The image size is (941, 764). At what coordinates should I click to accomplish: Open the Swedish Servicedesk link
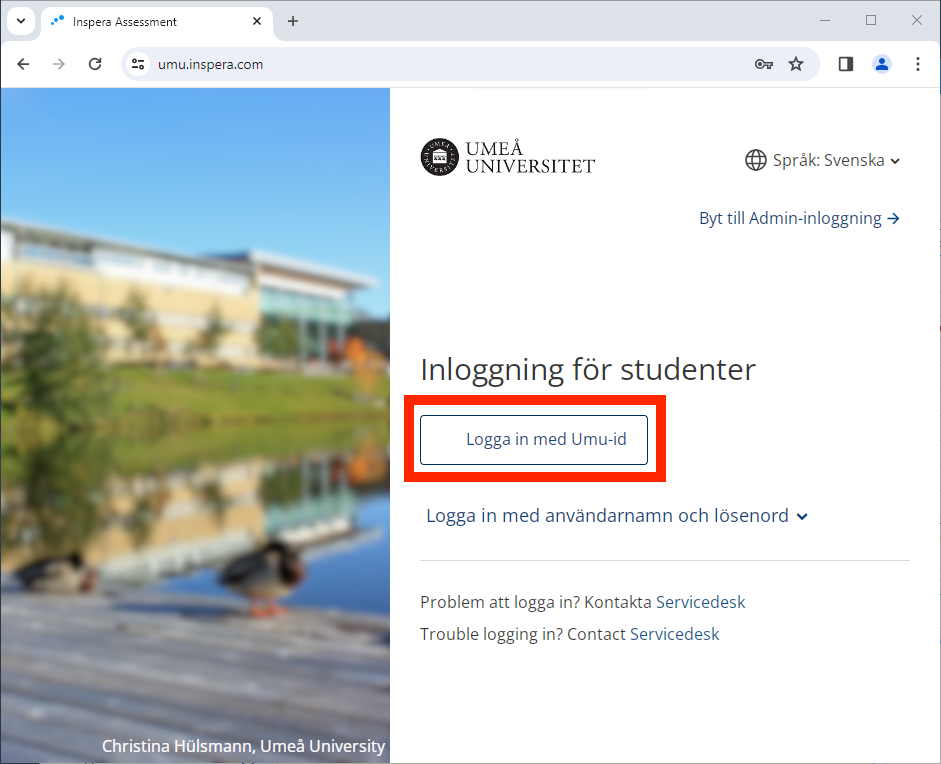700,602
